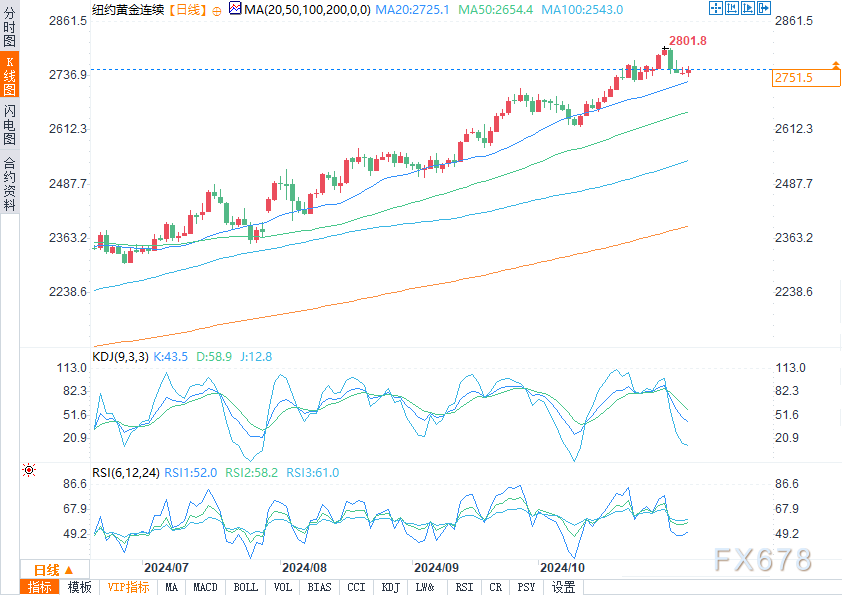This screenshot has width=842, height=595.
Task: Switch to 闪电图 side tab
Action: (9, 125)
